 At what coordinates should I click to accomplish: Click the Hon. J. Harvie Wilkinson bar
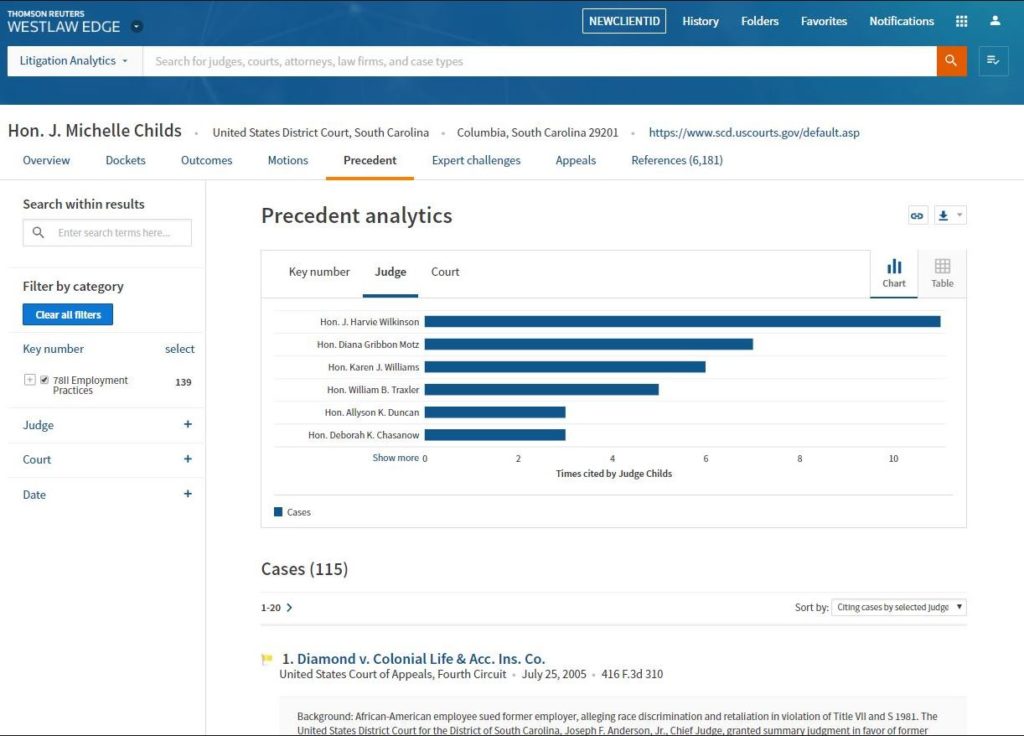[682, 321]
